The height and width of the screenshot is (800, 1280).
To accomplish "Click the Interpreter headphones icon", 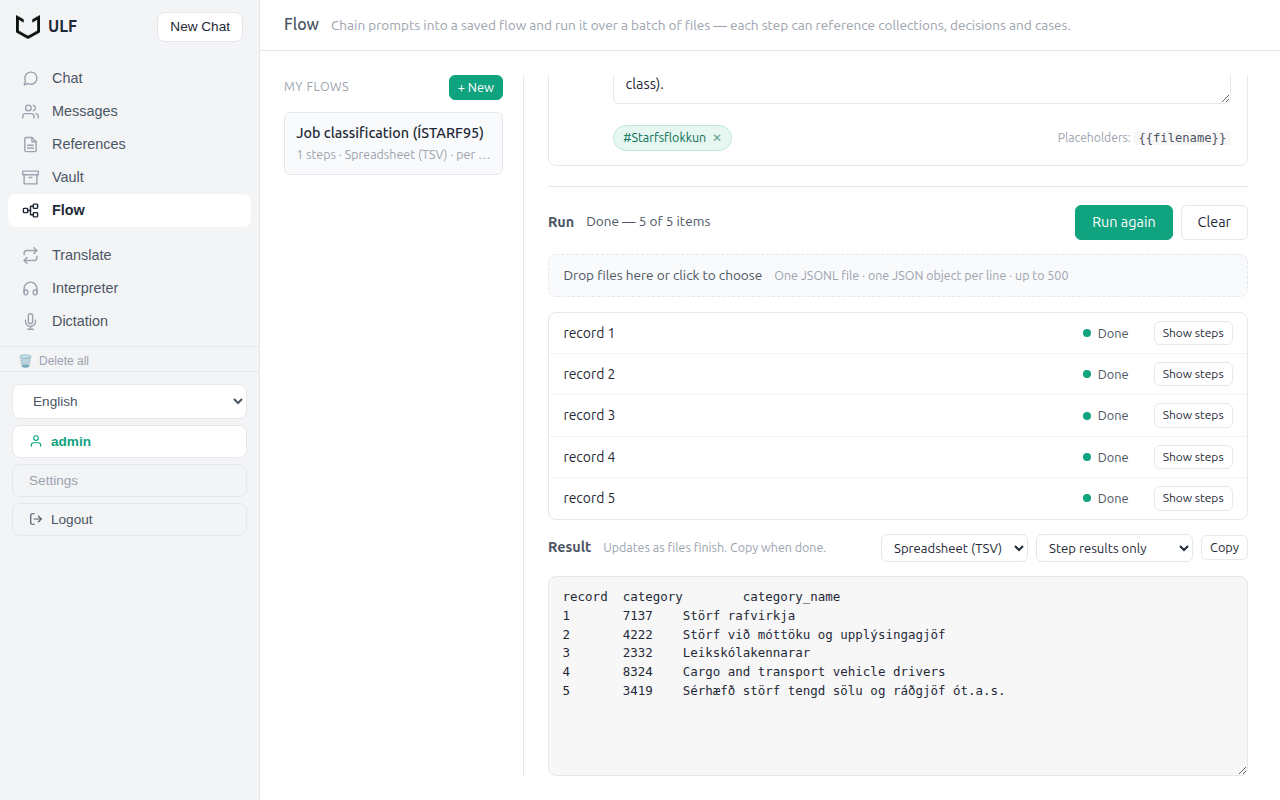I will tap(31, 288).
